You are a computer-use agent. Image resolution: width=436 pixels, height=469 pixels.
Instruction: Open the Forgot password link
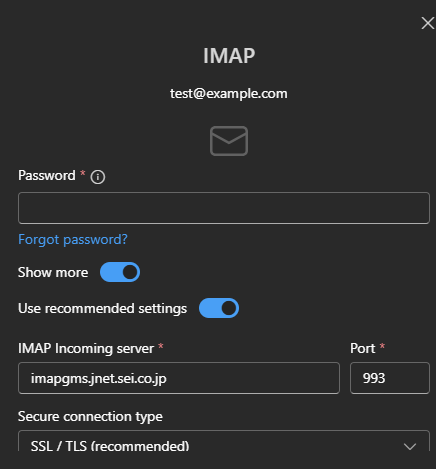click(x=73, y=239)
